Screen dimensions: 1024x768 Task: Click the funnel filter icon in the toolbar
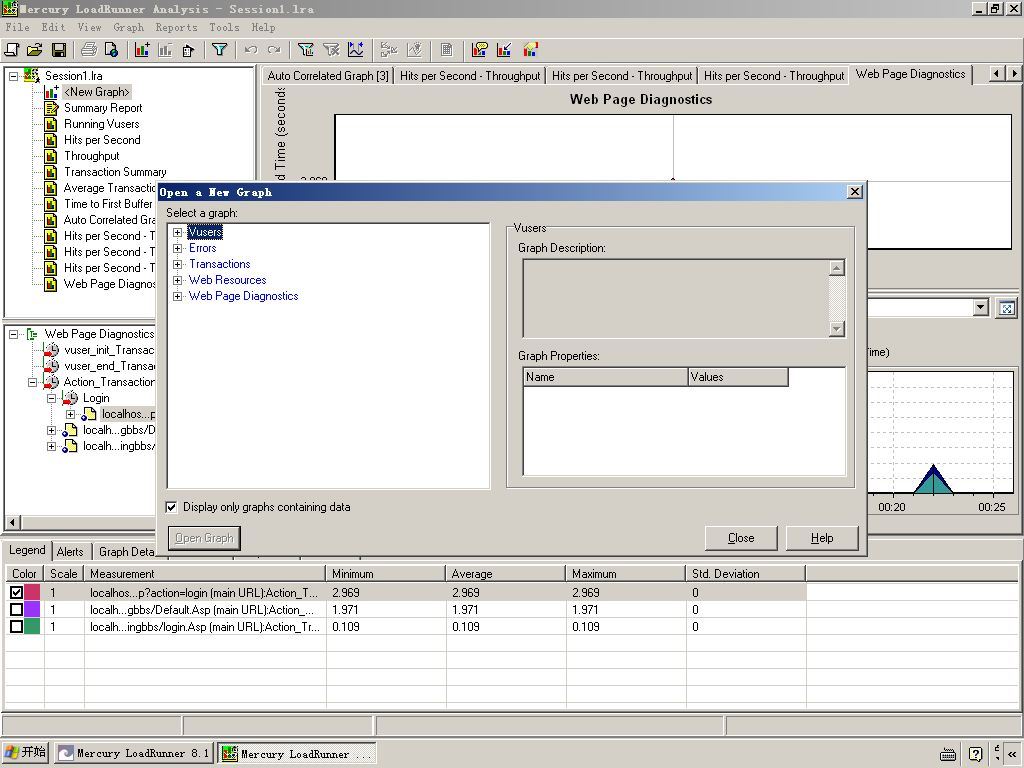(220, 50)
